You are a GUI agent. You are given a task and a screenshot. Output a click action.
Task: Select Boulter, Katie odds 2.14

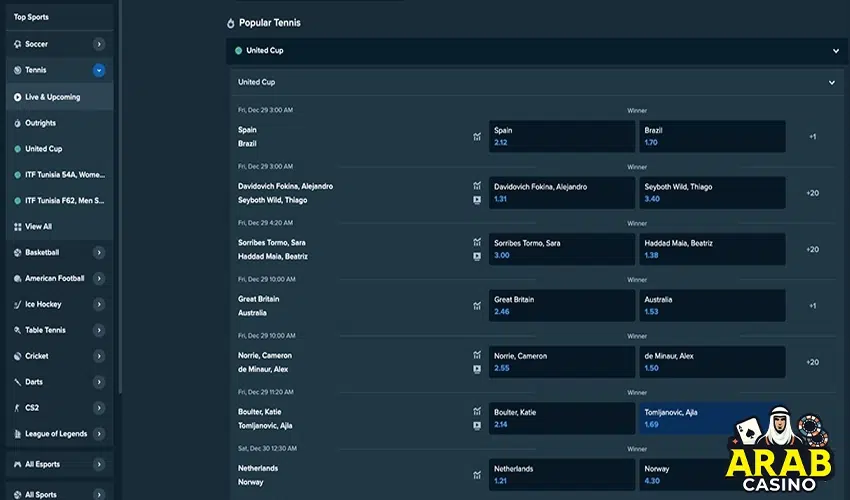(562, 418)
